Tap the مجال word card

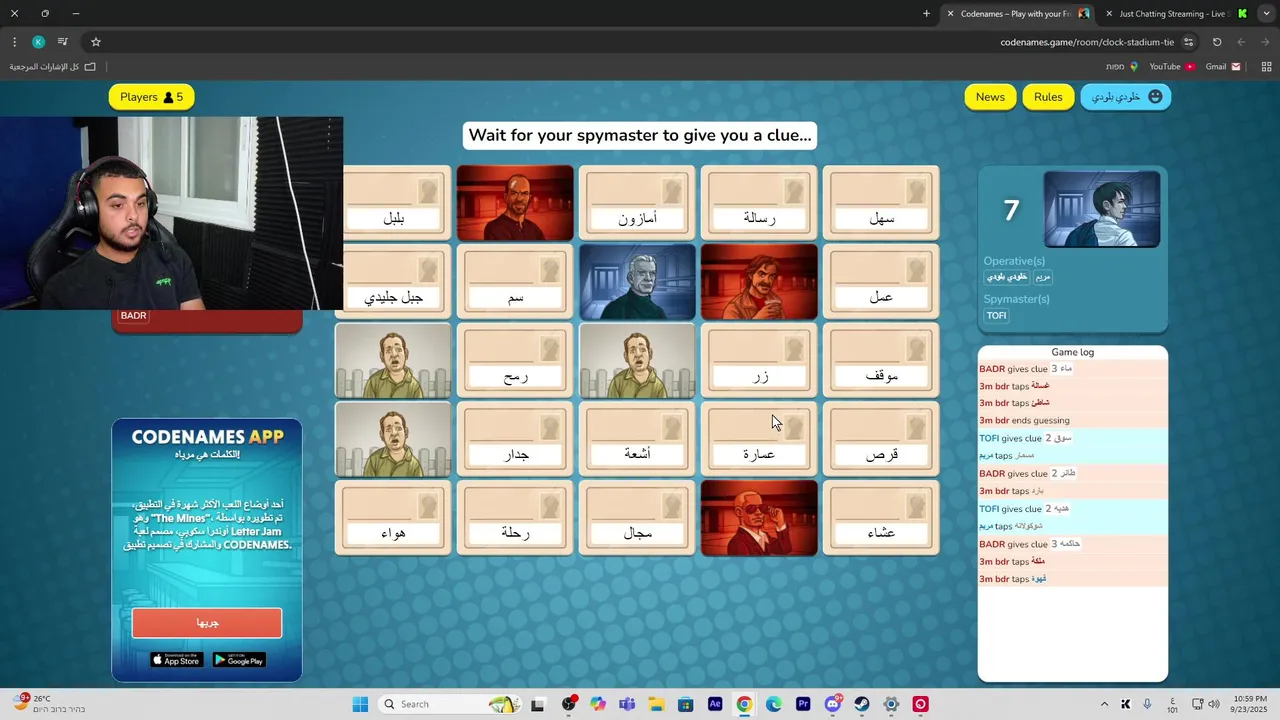point(637,518)
